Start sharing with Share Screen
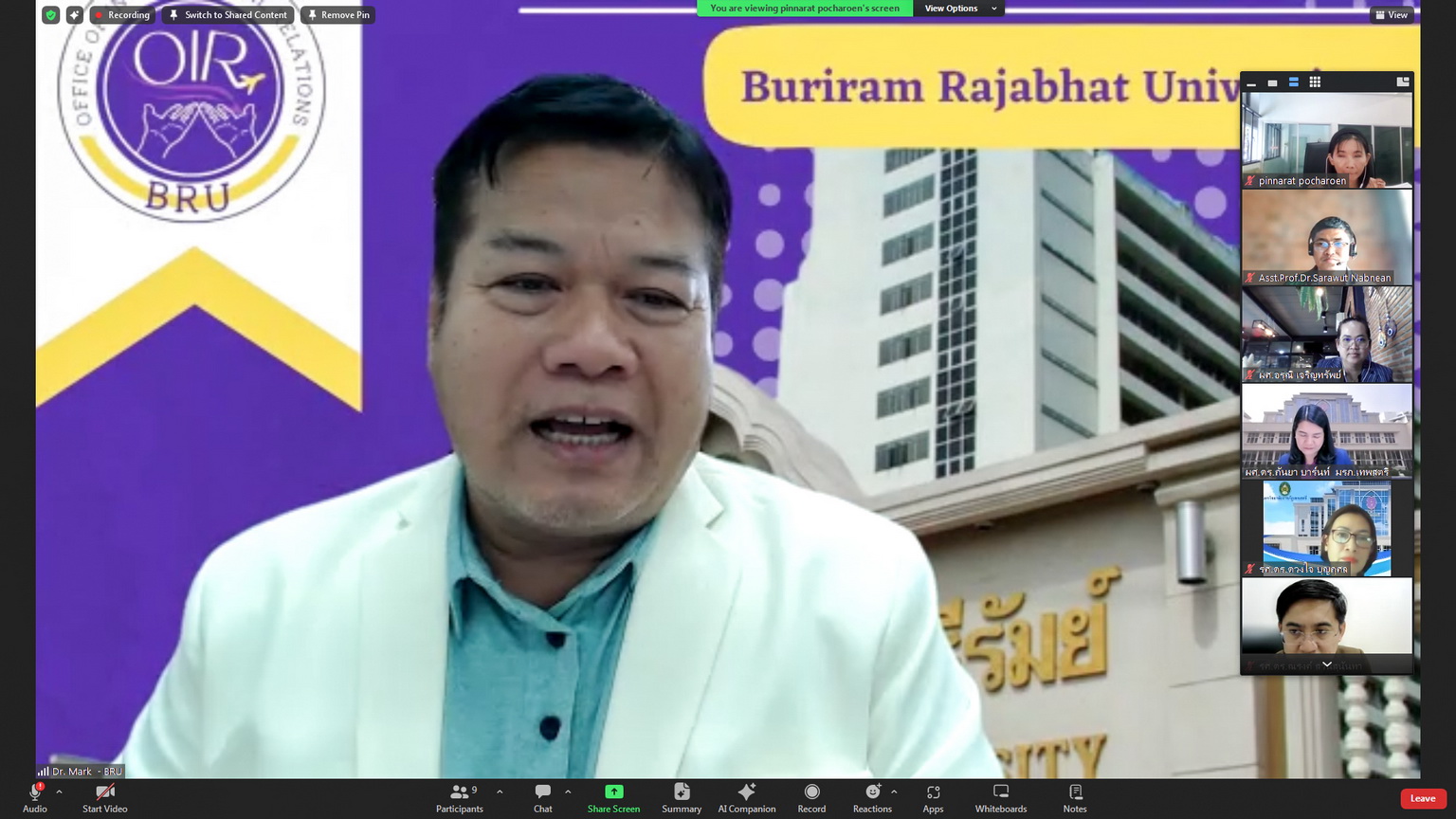Viewport: 1456px width, 819px height. [613, 797]
